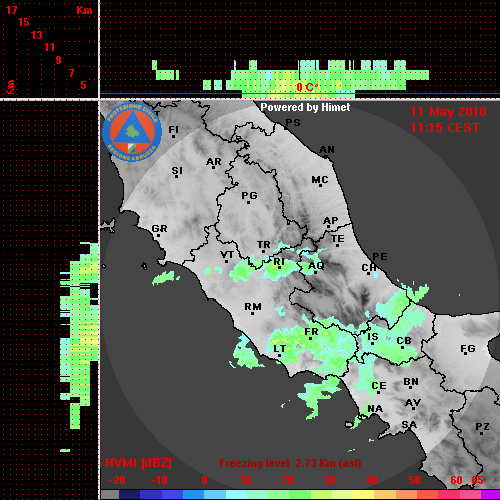Image resolution: width=500 pixels, height=500 pixels.
Task: Select the AQ station label
Action: [316, 266]
